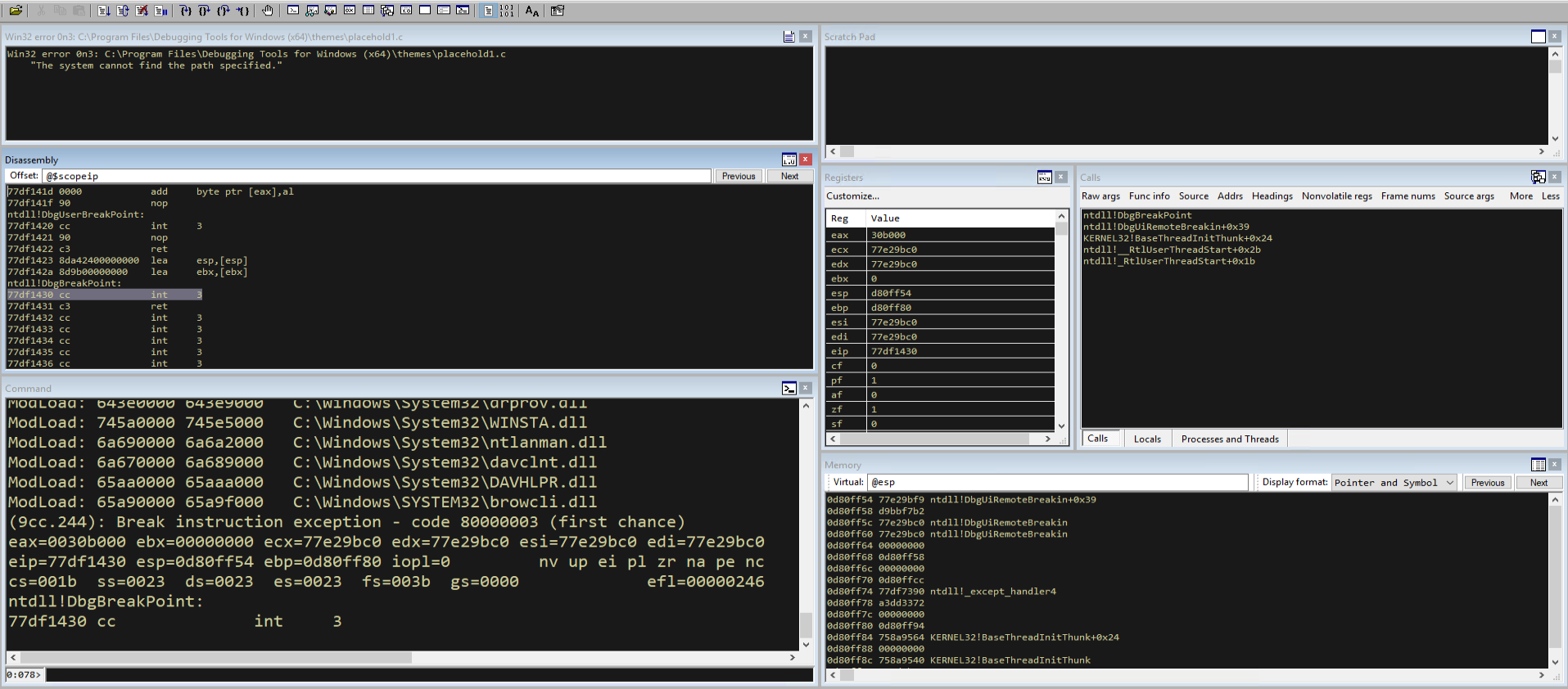Open the Command window from toolbar
Viewport: 1568px width, 689px height.
[293, 11]
